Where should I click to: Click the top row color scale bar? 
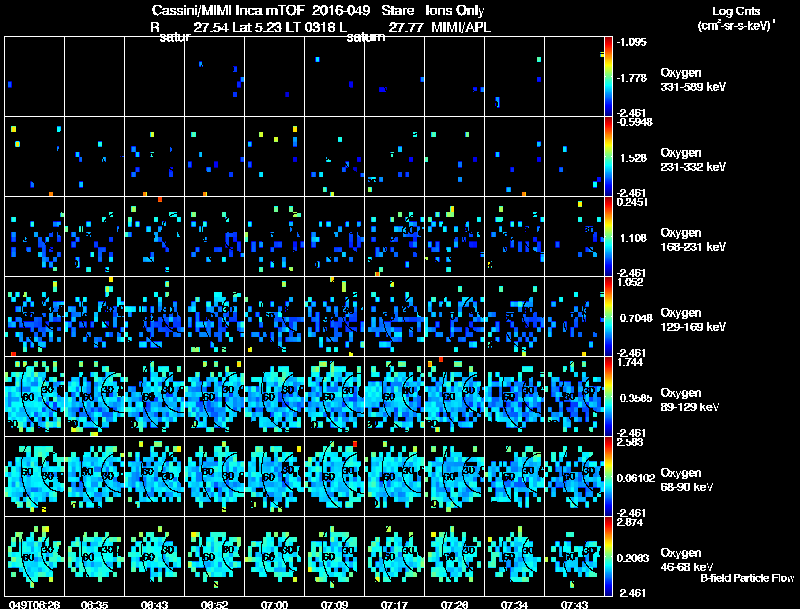pos(608,77)
